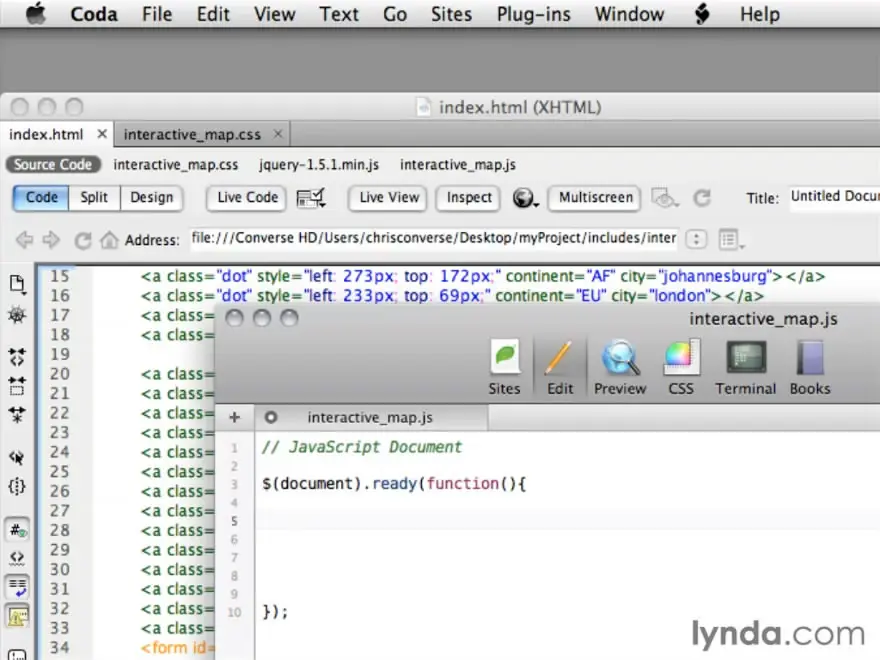Show the Code Navigator from sidebar
This screenshot has height=660, width=880.
pyautogui.click(x=17, y=315)
